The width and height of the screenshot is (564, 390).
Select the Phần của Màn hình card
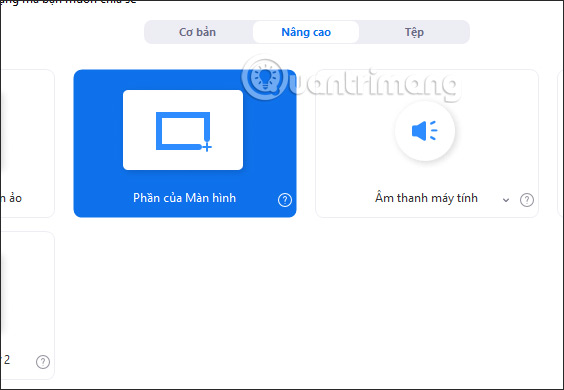pos(185,143)
